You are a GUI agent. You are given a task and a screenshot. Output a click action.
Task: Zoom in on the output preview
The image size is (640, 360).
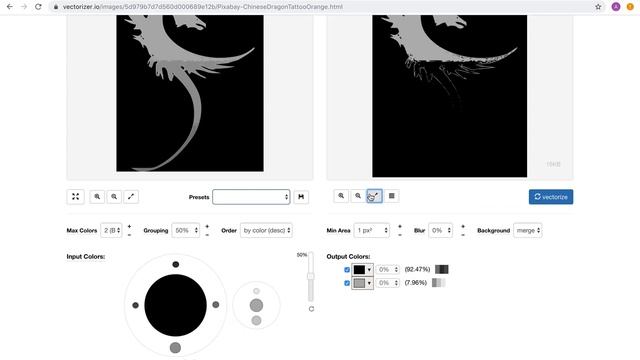[x=341, y=196]
